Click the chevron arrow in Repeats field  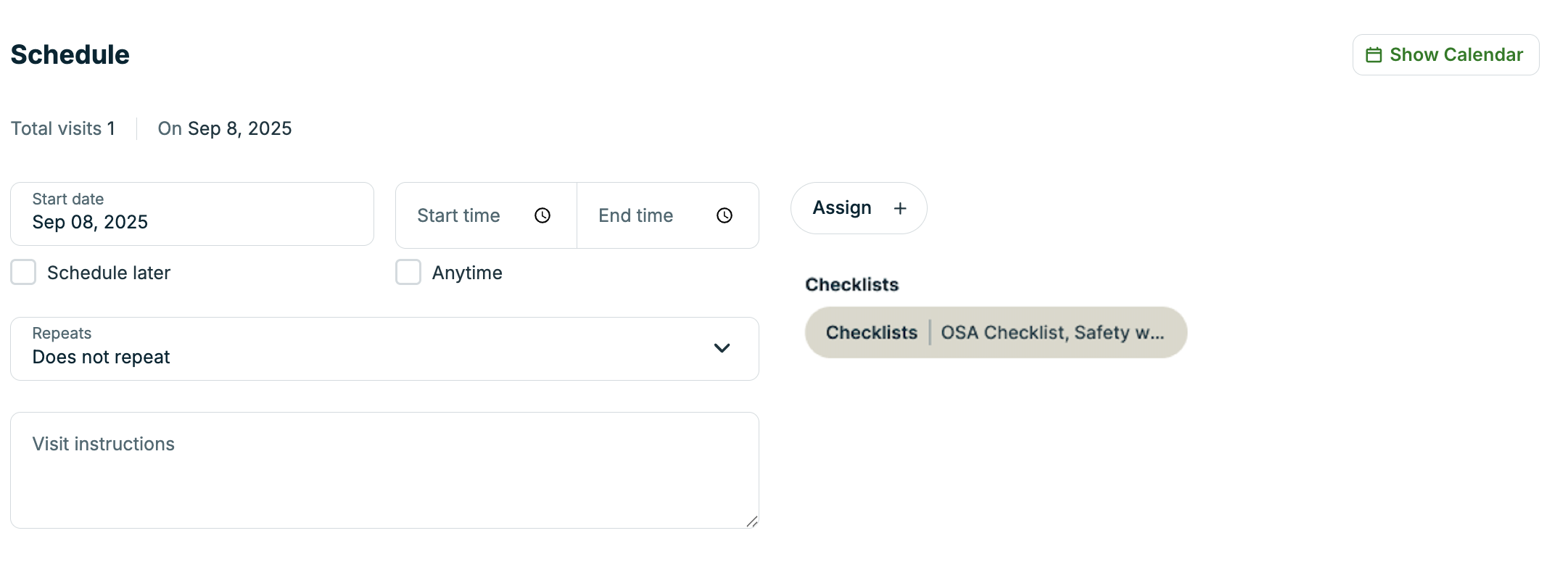tap(722, 348)
